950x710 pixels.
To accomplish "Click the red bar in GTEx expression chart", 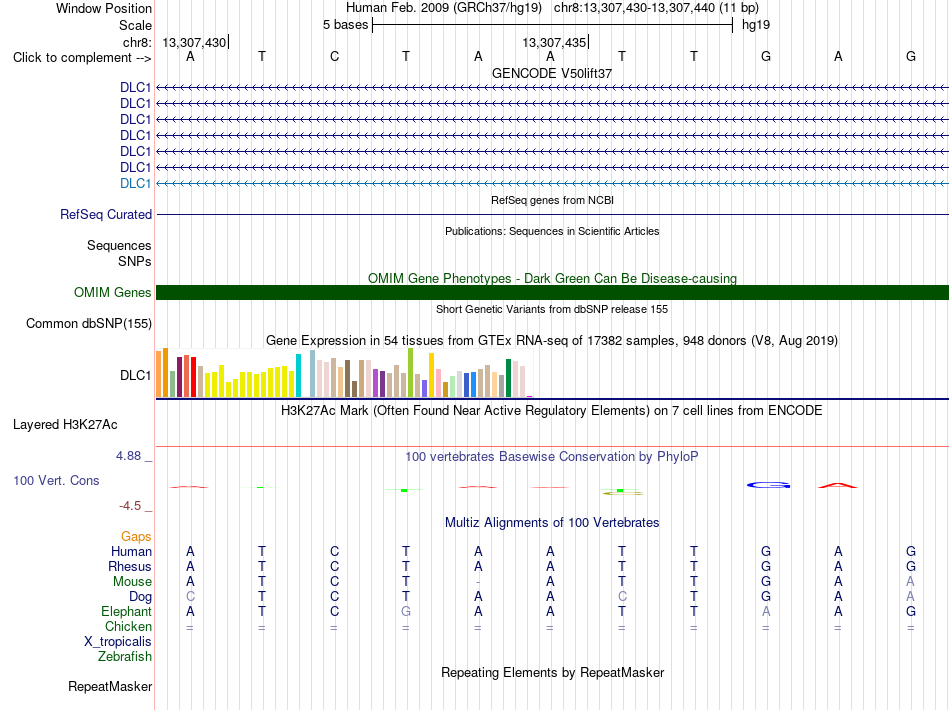I will pos(193,377).
